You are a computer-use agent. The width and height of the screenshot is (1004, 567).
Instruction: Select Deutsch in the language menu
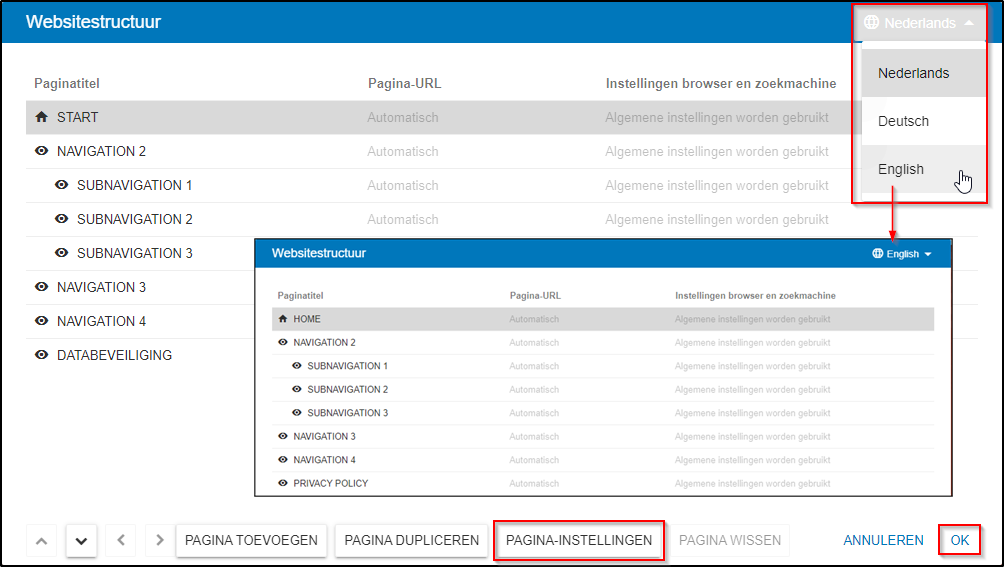coord(903,121)
